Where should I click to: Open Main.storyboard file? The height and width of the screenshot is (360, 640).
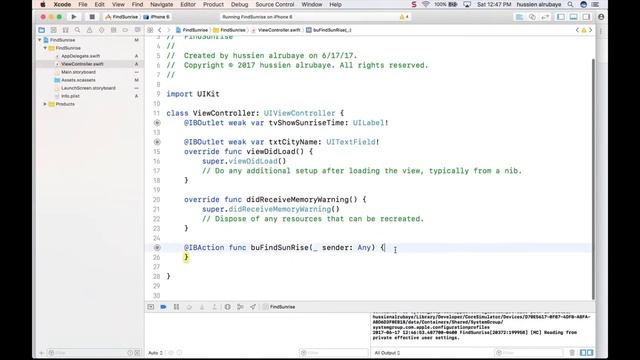click(x=78, y=72)
